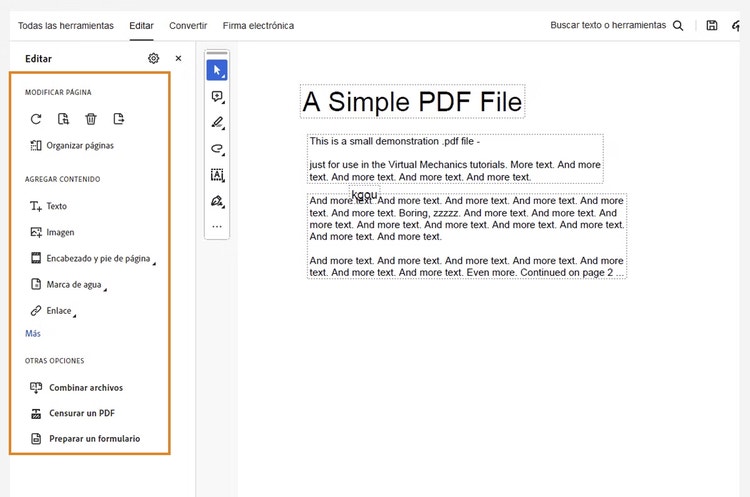Click the line 'just for use in the Virtual Mechanics tutorials'
This screenshot has height=497, width=750.
tap(408, 165)
